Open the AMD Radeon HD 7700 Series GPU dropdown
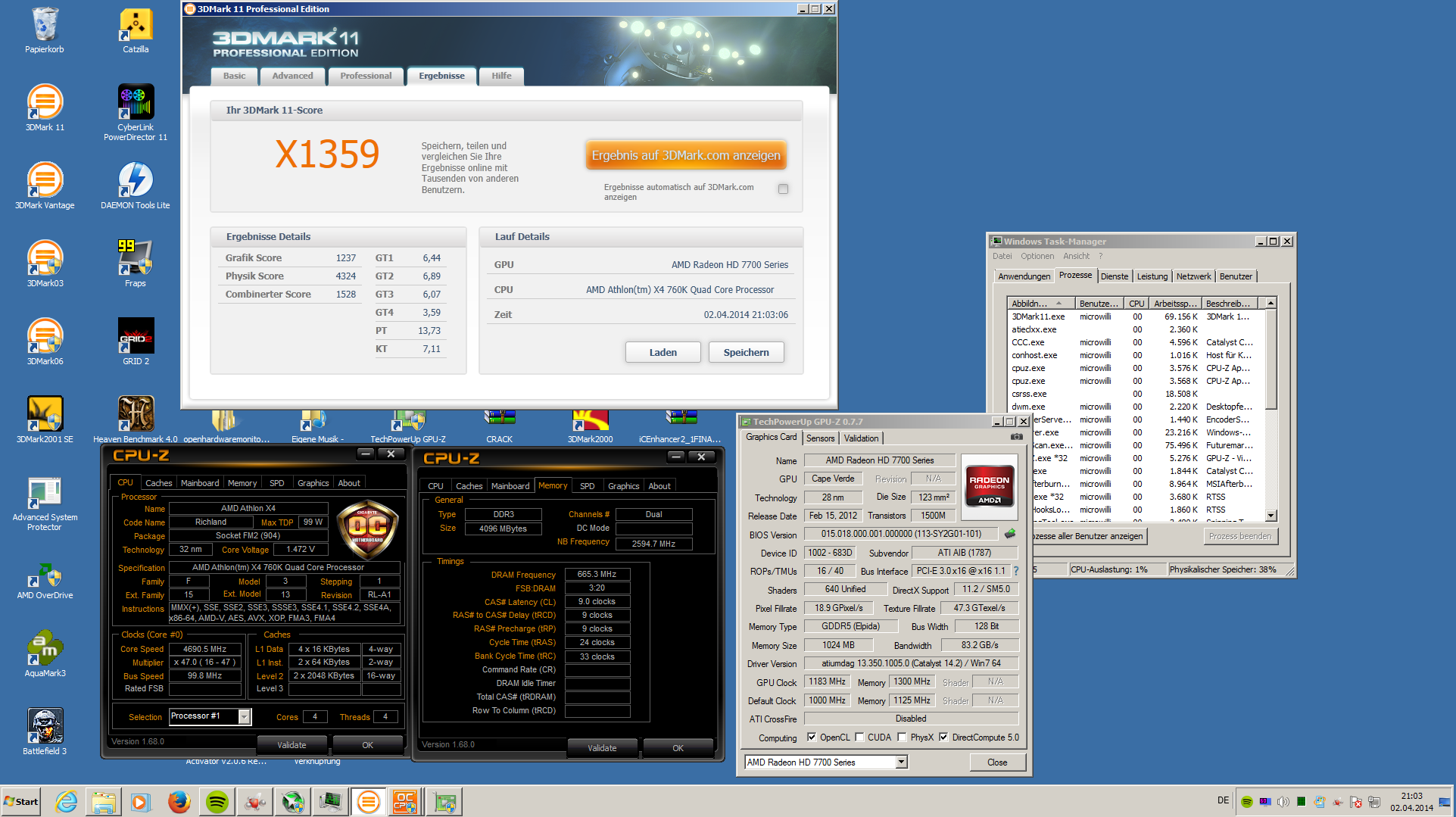 [x=901, y=762]
